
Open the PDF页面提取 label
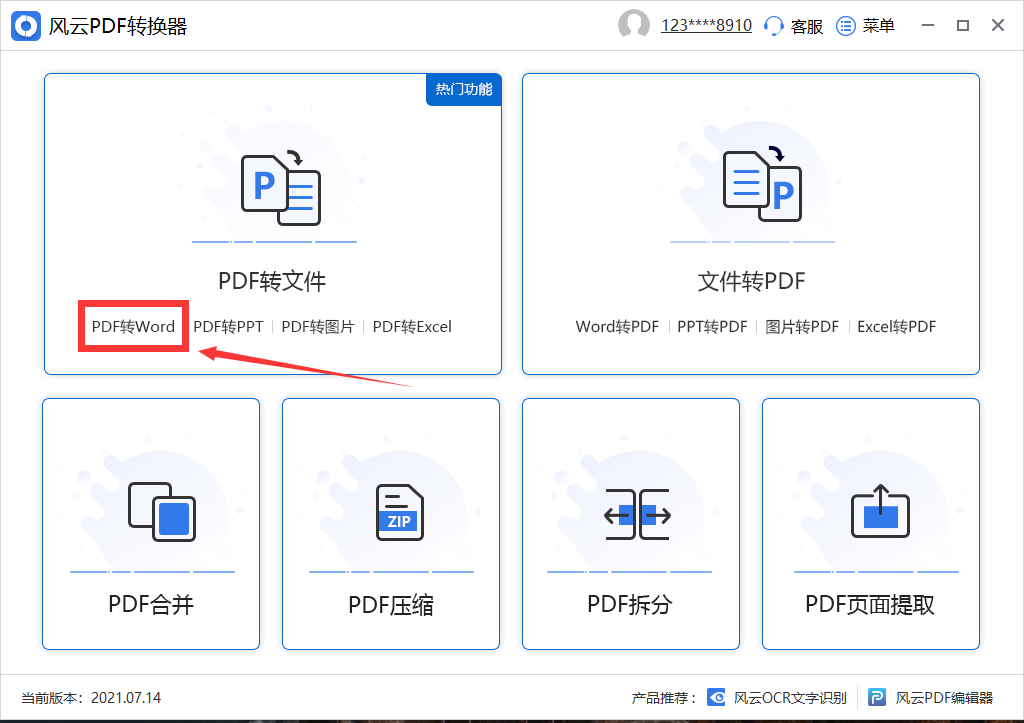870,605
